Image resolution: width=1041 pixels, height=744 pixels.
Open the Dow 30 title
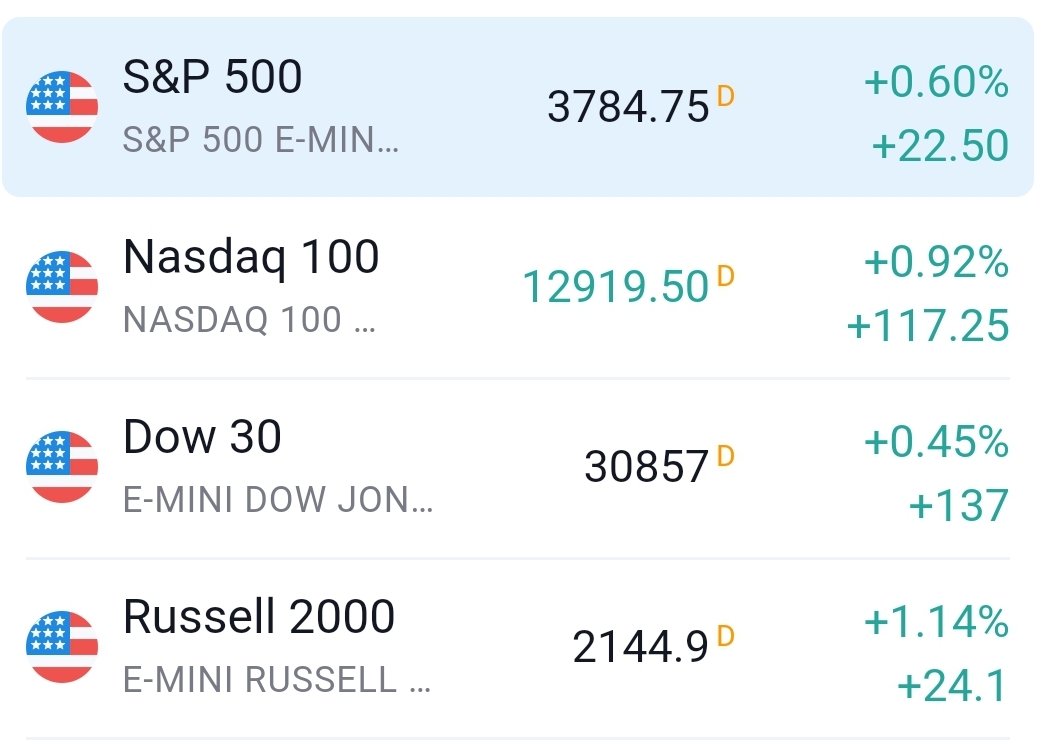click(x=202, y=437)
